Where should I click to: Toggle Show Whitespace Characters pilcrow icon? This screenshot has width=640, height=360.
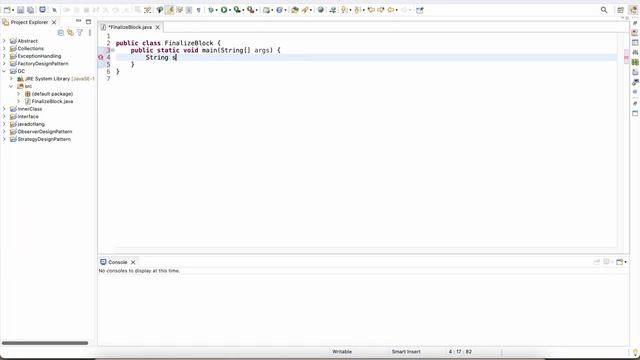(x=199, y=10)
